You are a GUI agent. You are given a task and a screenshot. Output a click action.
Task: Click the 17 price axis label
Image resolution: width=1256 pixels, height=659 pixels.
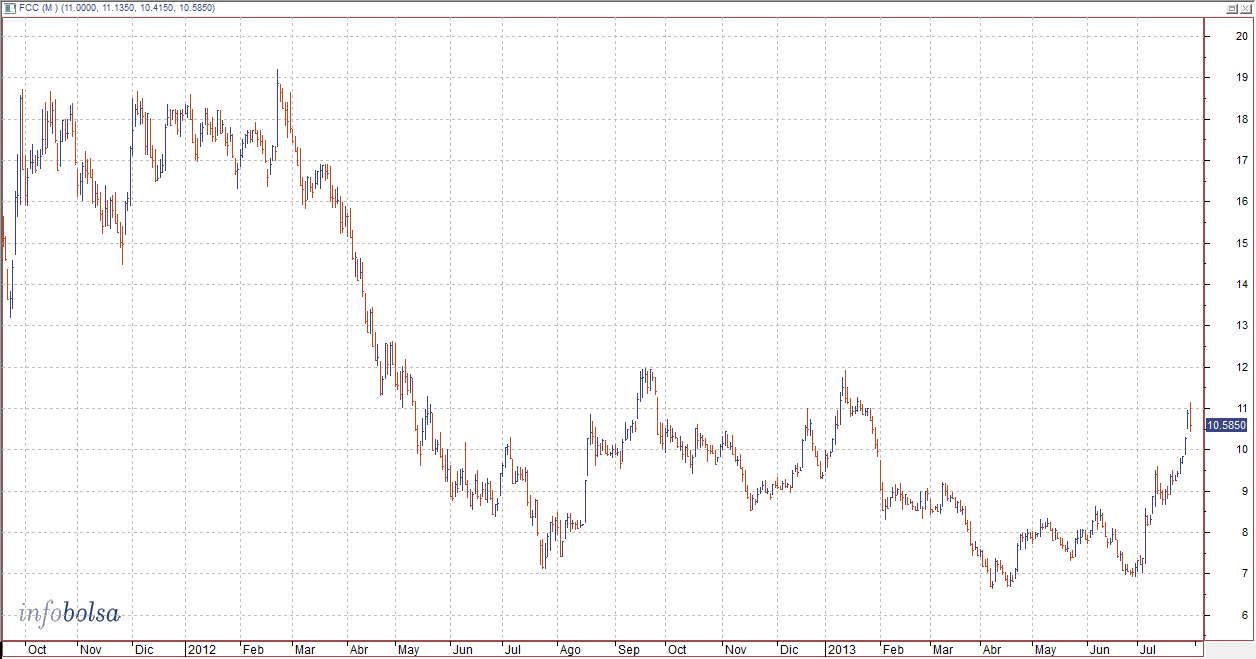click(1241, 160)
